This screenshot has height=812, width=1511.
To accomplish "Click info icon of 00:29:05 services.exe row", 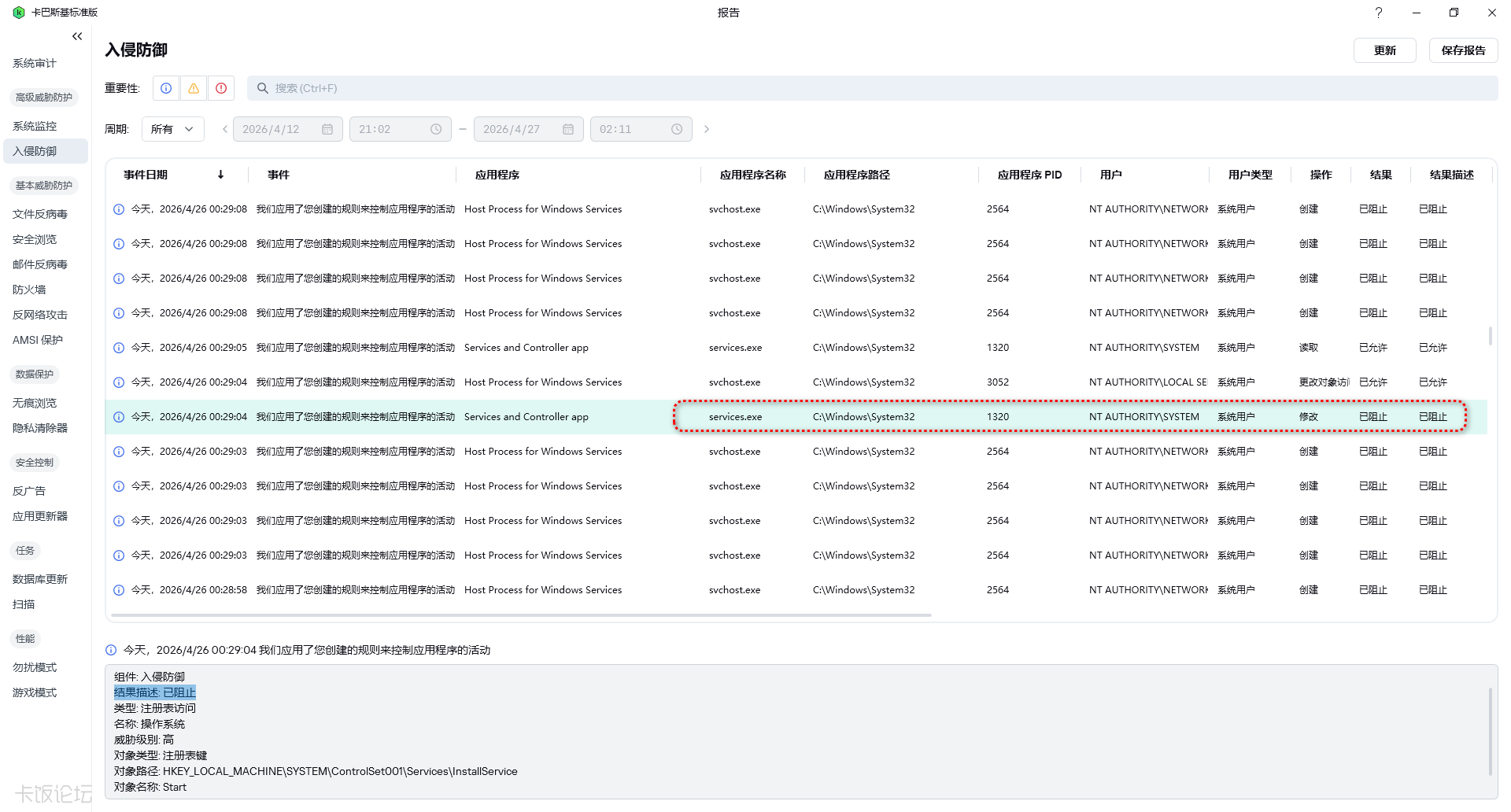I will coord(119,348).
